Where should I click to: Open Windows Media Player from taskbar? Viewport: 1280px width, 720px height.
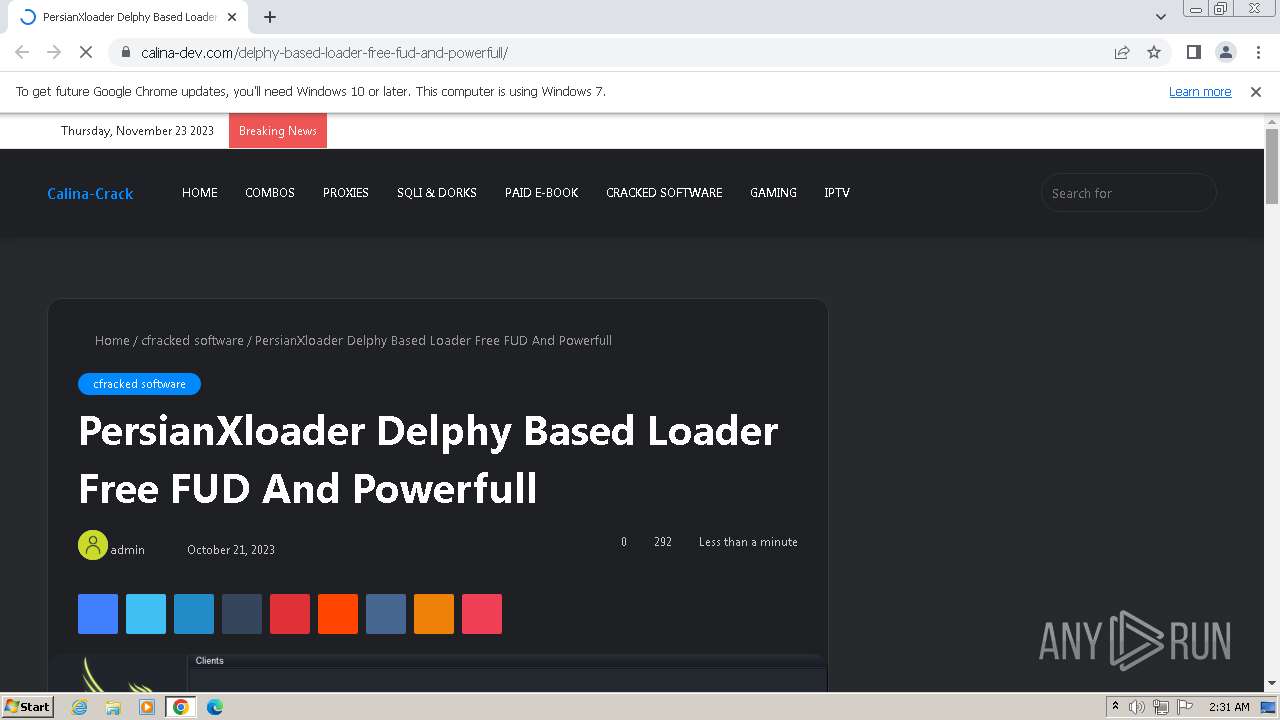(147, 707)
